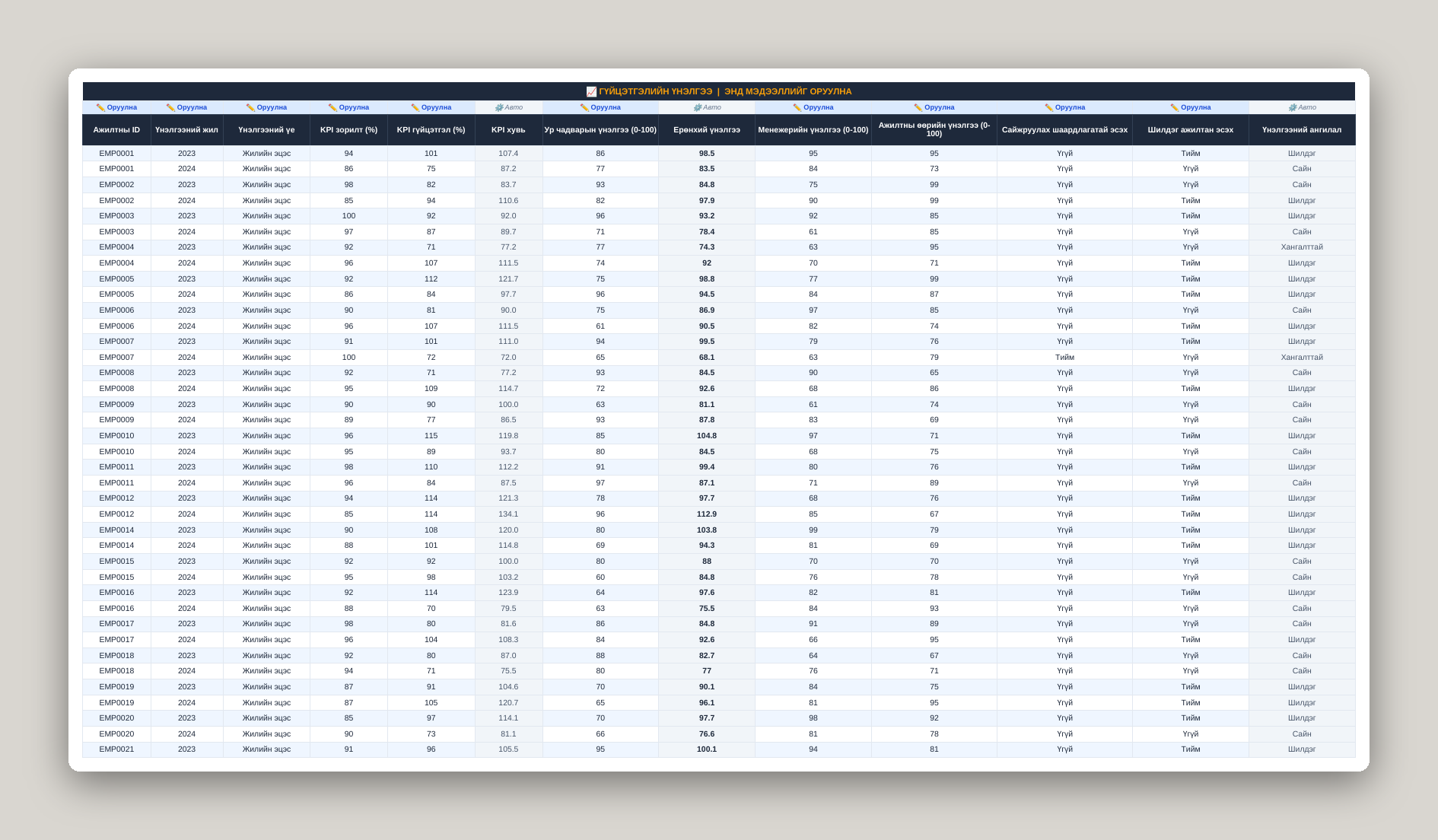Select the Үнэлгээний ангилал column header
The width and height of the screenshot is (1438, 840).
(1302, 130)
